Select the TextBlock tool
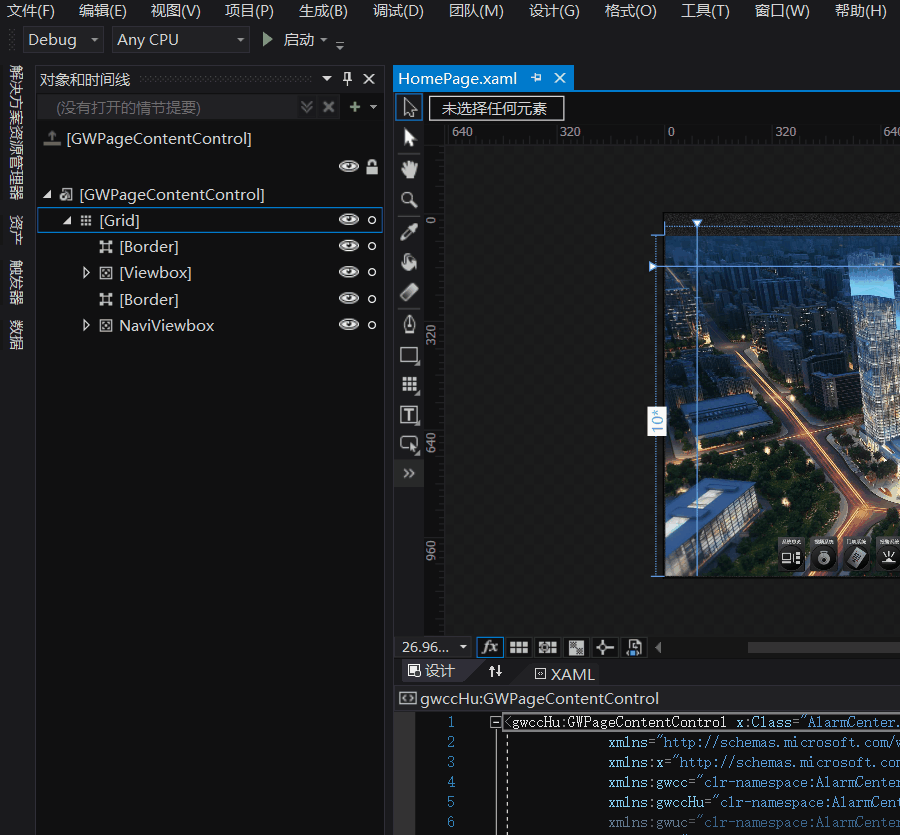The width and height of the screenshot is (900, 835). point(409,414)
